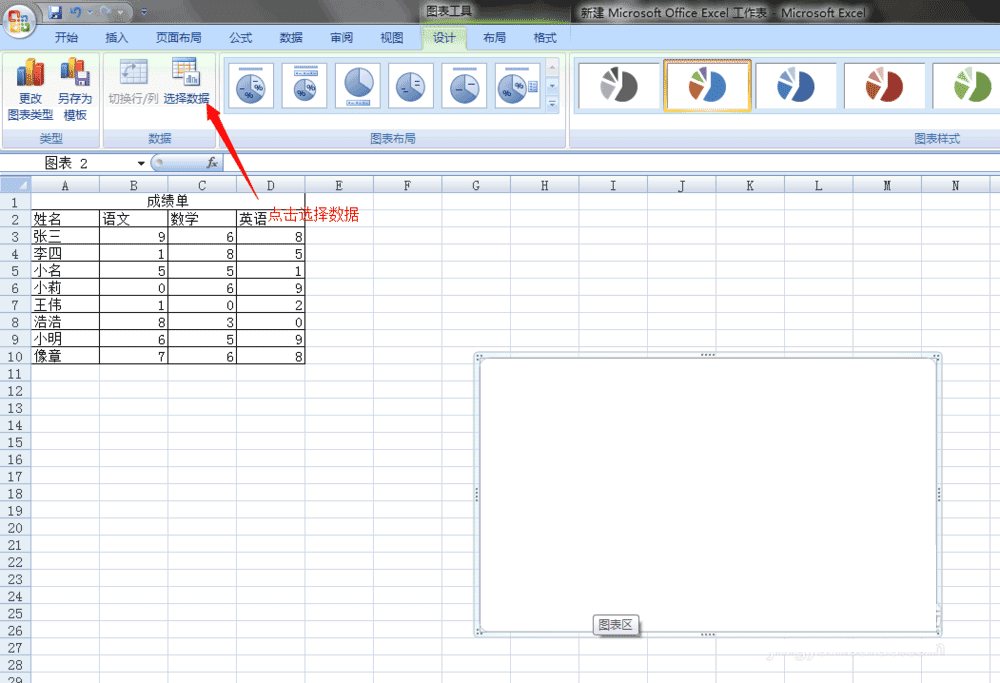The image size is (1000, 683).
Task: Click the empty chart area
Action: pos(708,494)
